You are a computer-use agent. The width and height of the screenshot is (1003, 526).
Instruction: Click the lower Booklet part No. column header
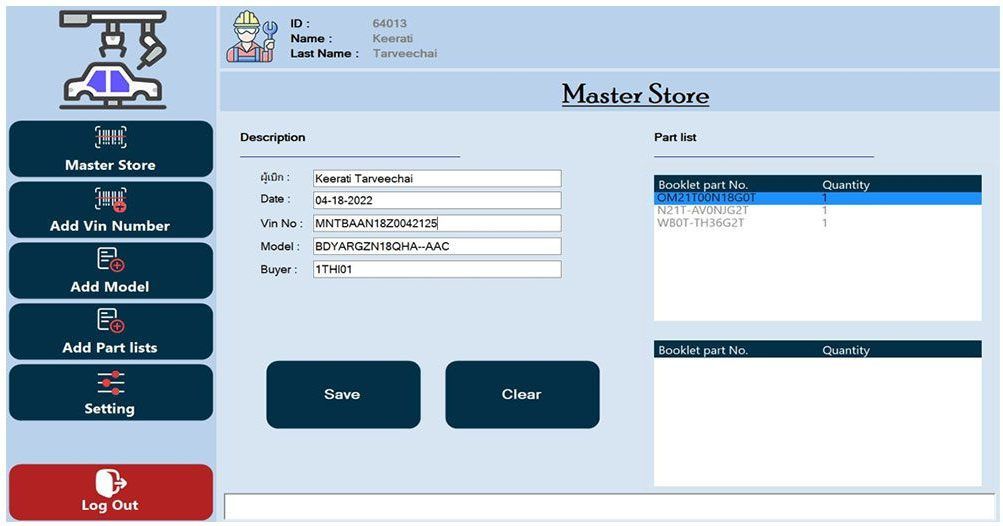[703, 350]
